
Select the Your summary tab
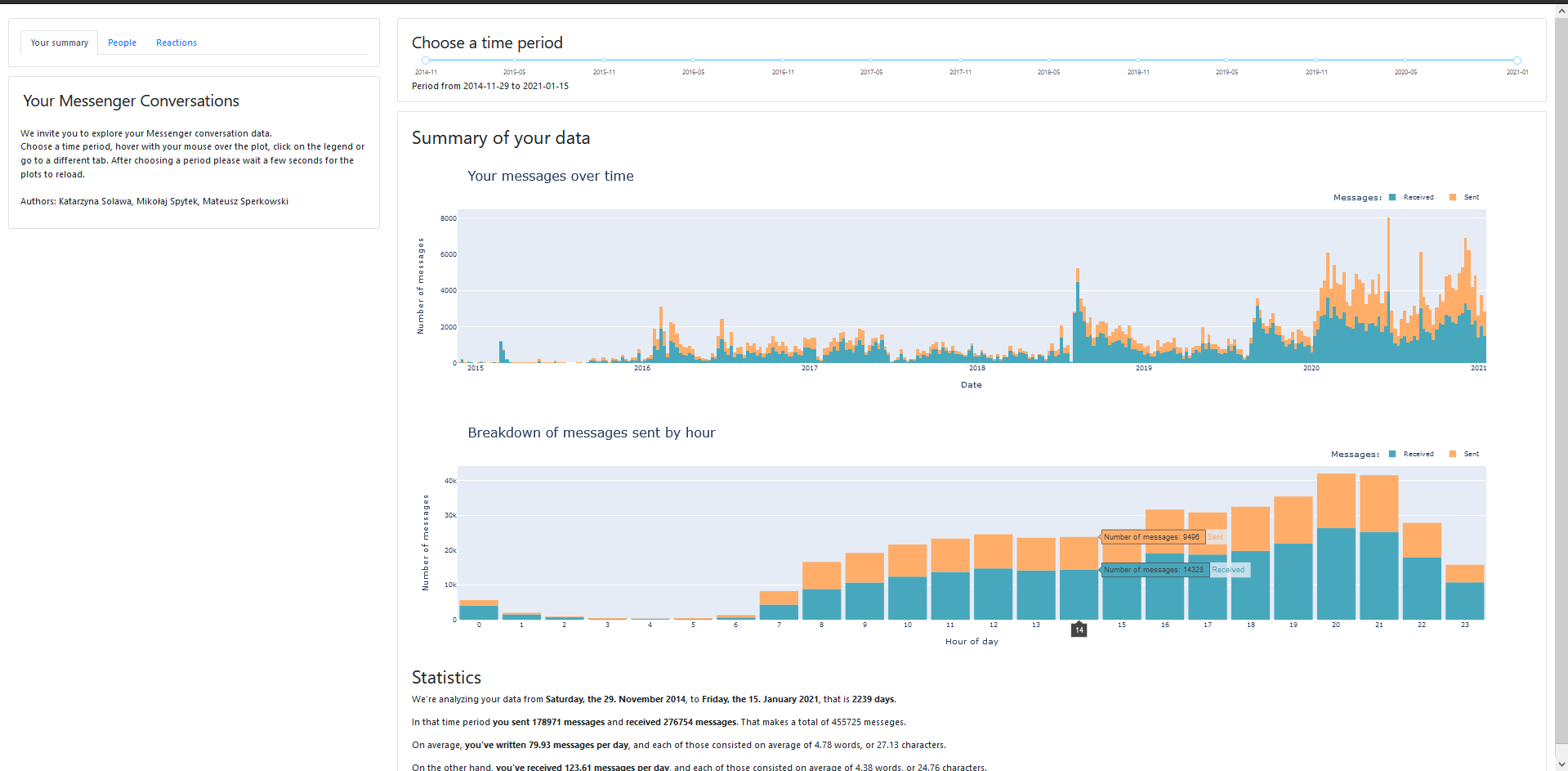60,43
